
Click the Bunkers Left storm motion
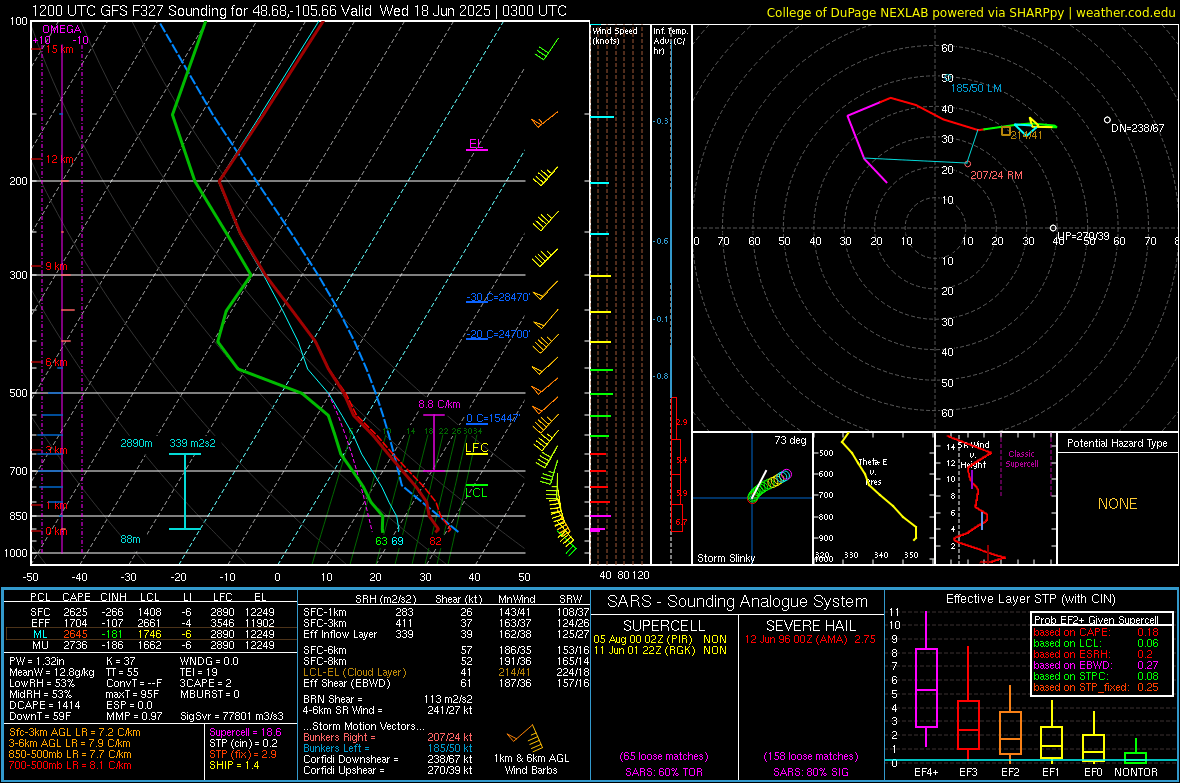(388, 748)
